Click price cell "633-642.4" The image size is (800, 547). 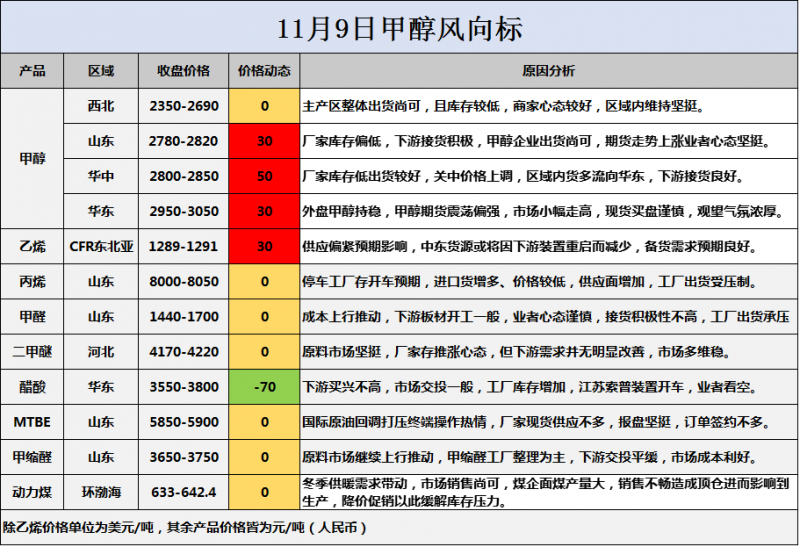coord(184,492)
